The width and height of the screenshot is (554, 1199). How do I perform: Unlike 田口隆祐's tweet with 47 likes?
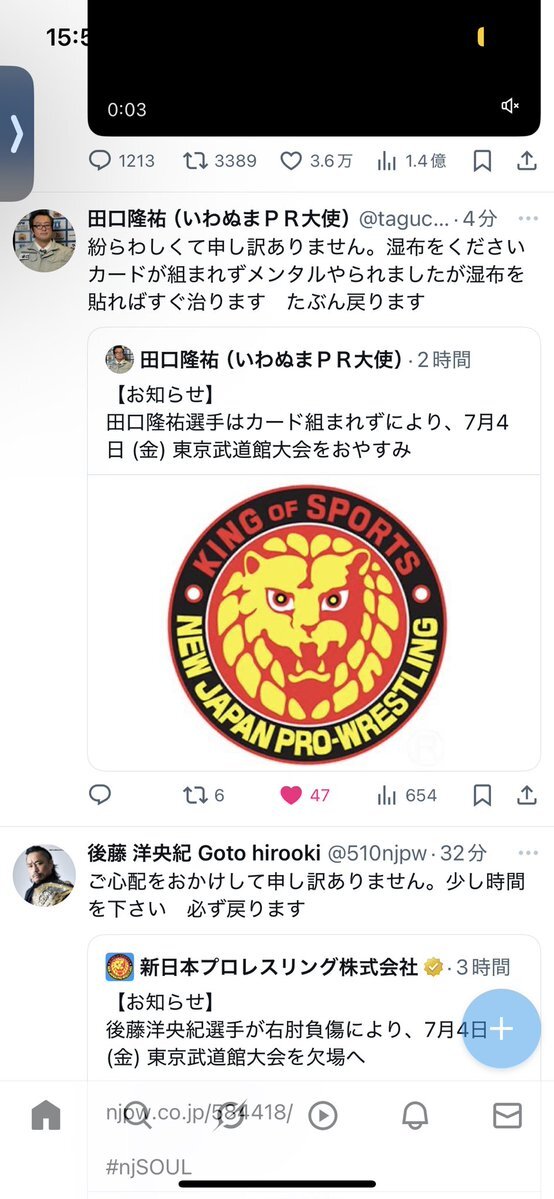305,795
